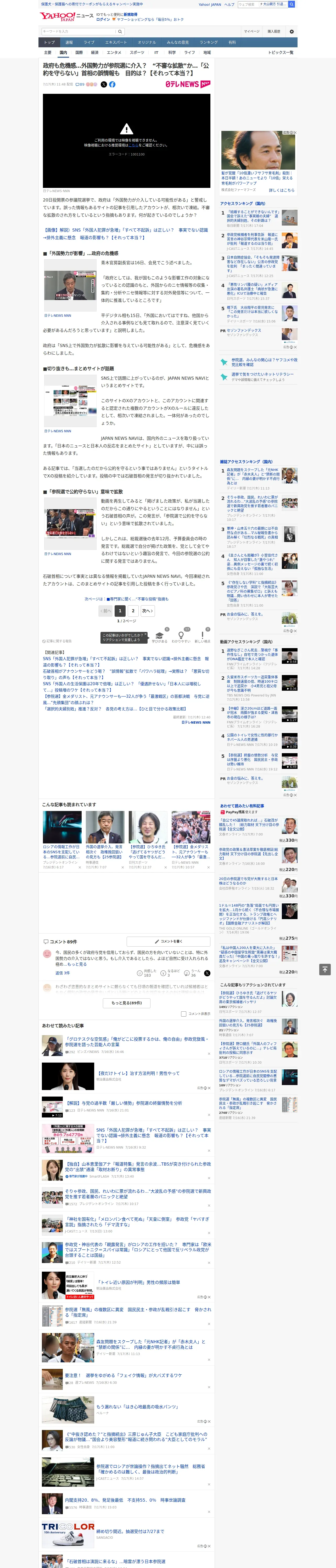Select the トップ tab

pyautogui.click(x=50, y=42)
